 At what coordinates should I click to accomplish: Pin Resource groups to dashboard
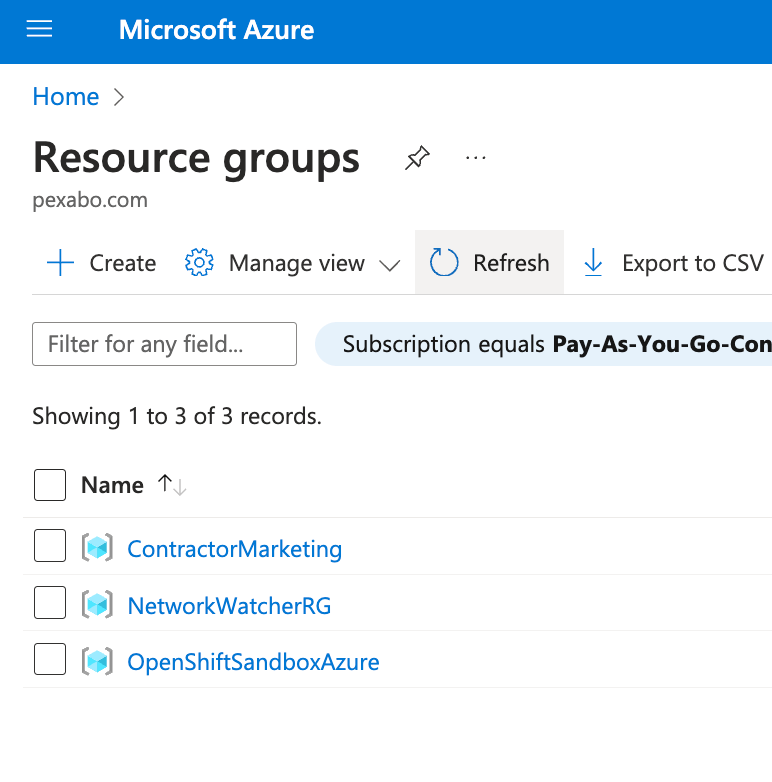tap(417, 158)
